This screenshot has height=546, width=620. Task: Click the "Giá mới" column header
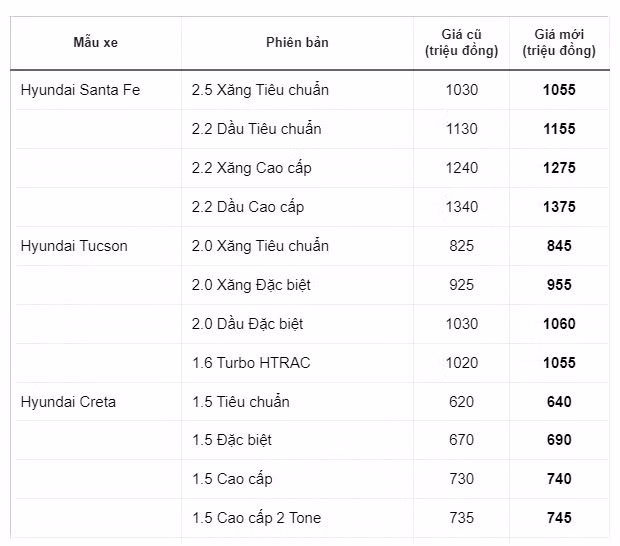(559, 42)
